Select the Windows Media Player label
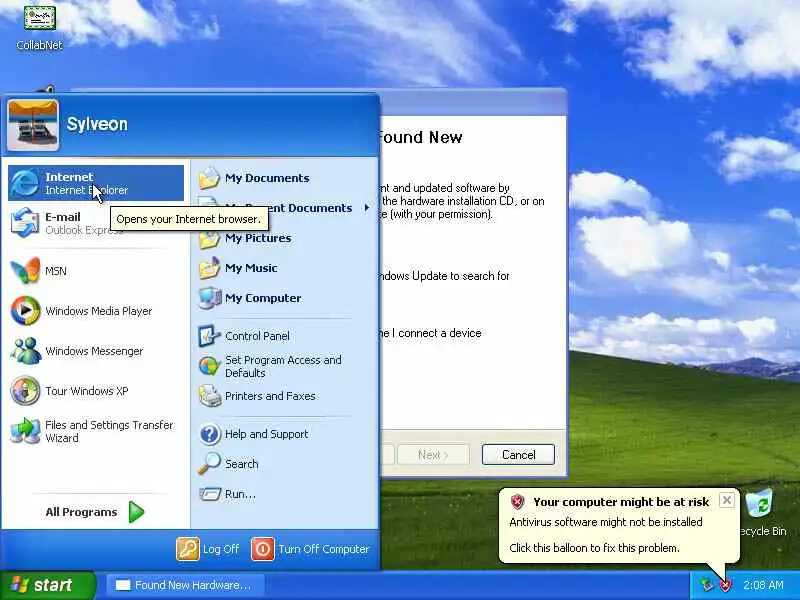 point(98,311)
